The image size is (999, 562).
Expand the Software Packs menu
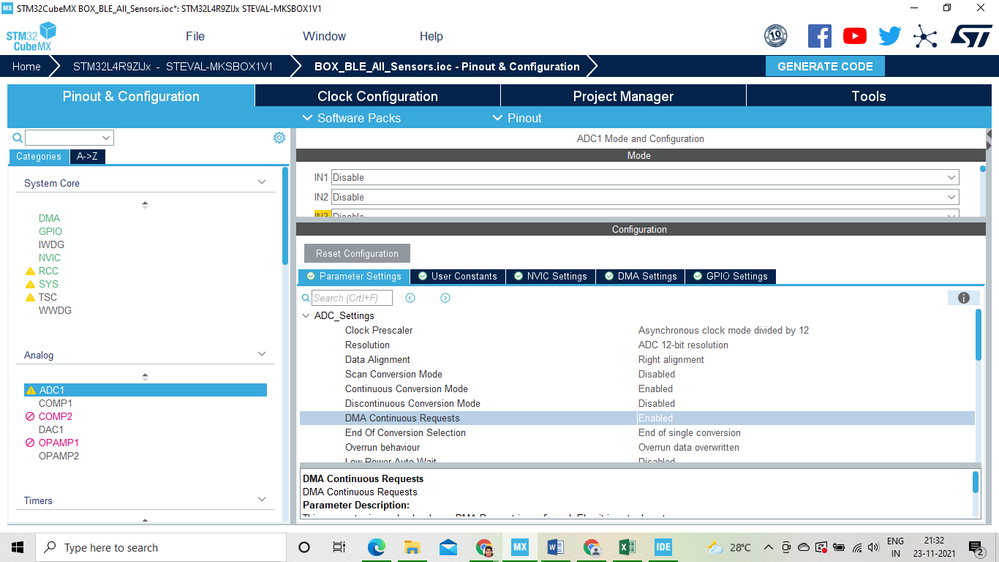352,118
